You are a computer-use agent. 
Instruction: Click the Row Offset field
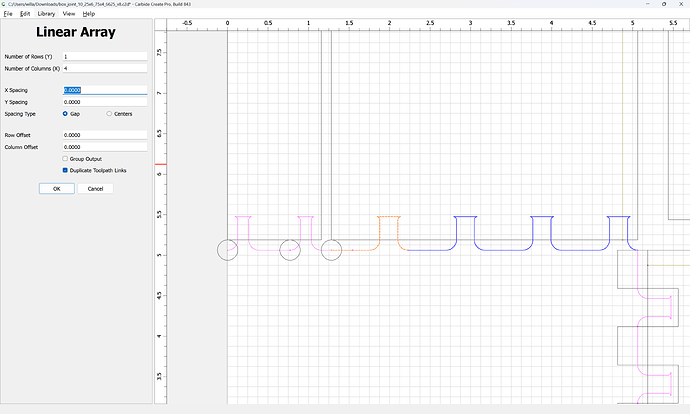coord(105,135)
